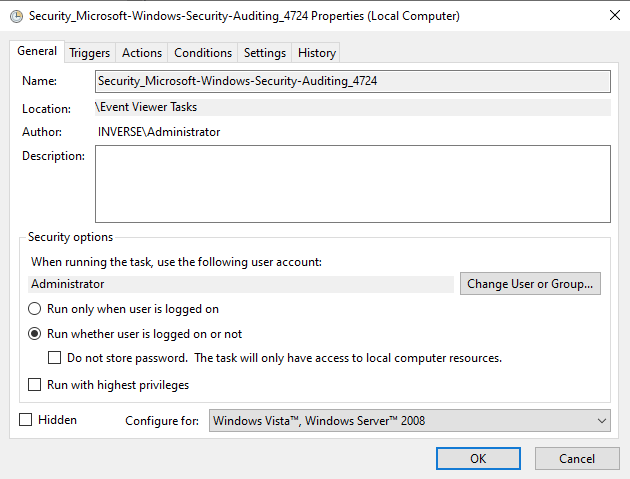Expand the Configure for dropdown
Viewport: 630px width, 479px height.
pyautogui.click(x=409, y=421)
